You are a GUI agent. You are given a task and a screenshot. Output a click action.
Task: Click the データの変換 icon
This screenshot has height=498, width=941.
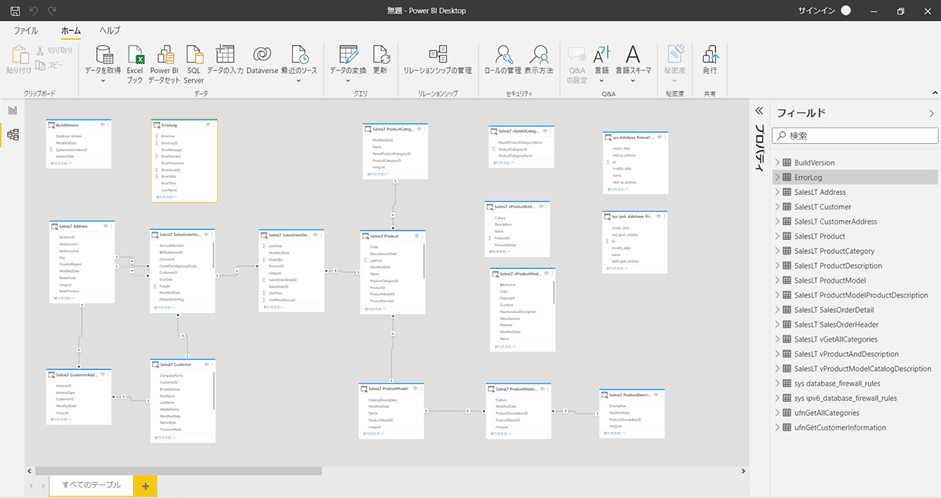348,55
